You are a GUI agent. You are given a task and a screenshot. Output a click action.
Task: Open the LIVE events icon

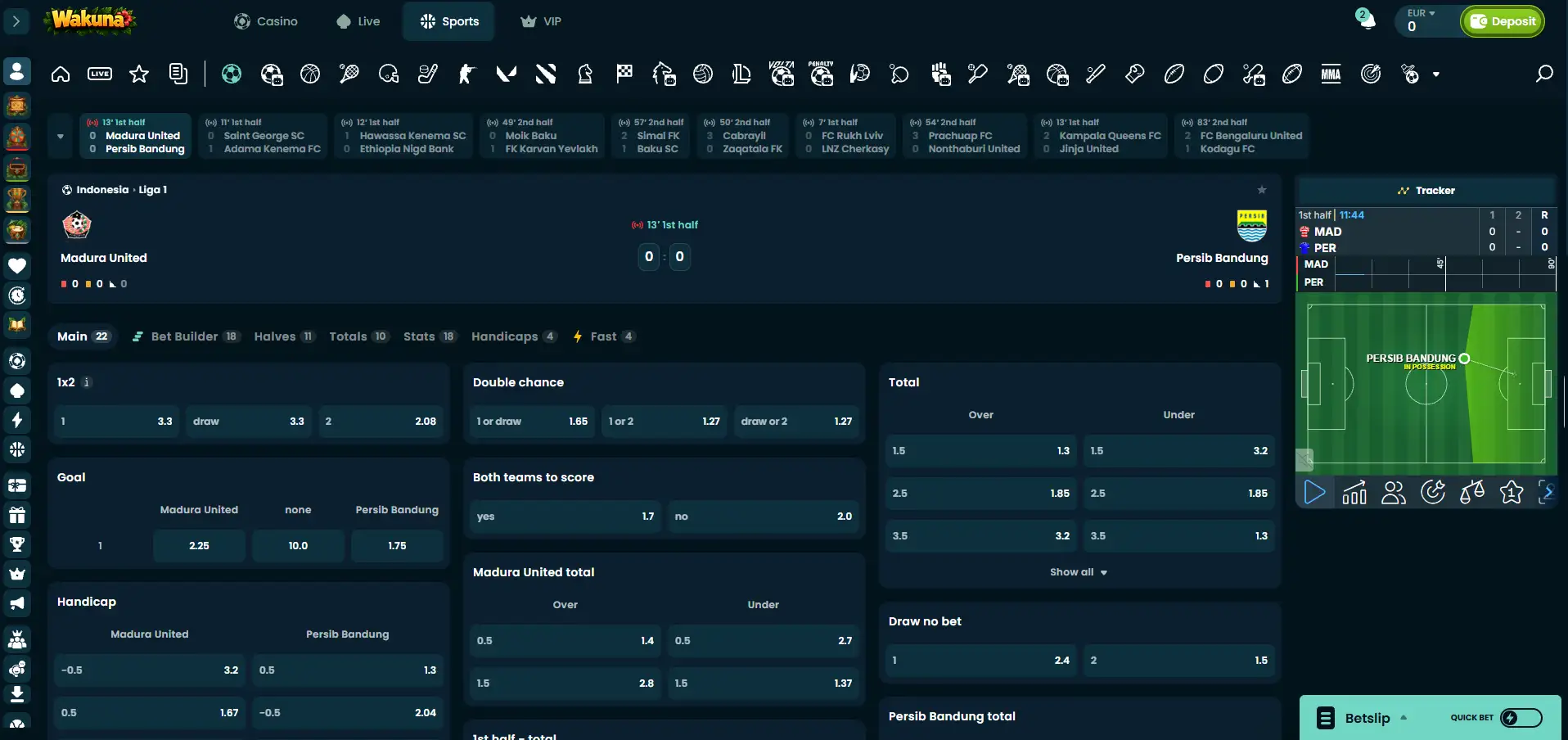click(x=100, y=74)
